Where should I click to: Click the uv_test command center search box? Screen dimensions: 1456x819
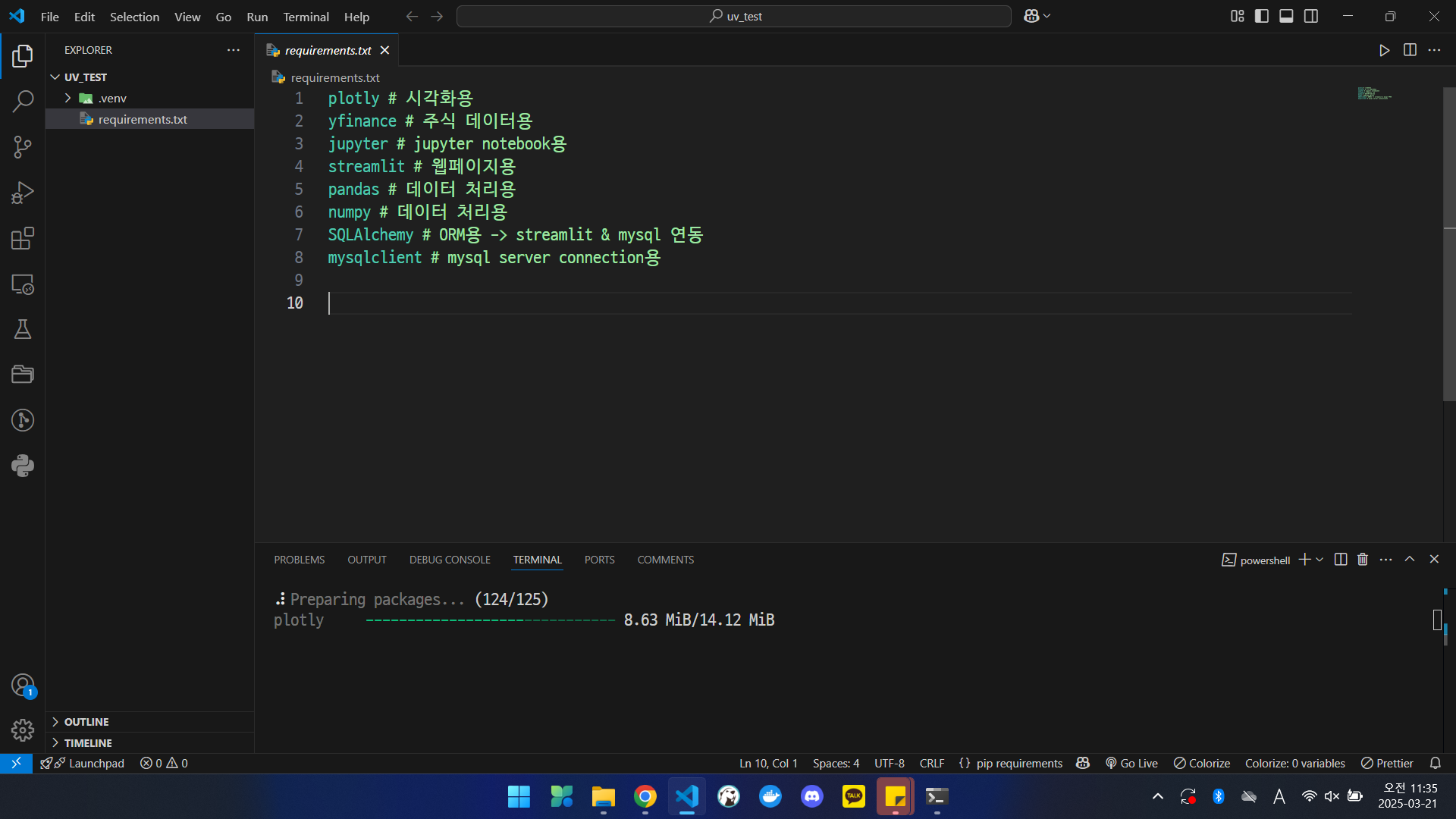pos(733,16)
